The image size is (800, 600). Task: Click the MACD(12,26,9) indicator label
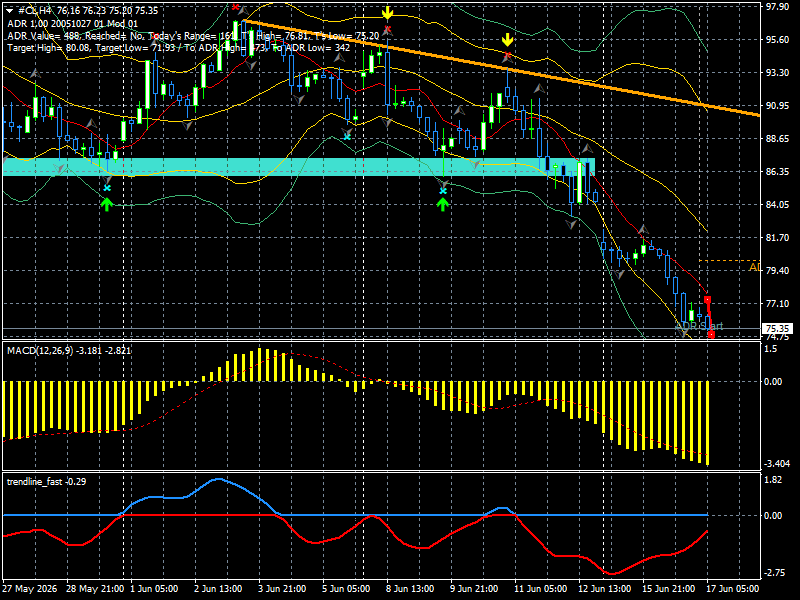click(68, 351)
